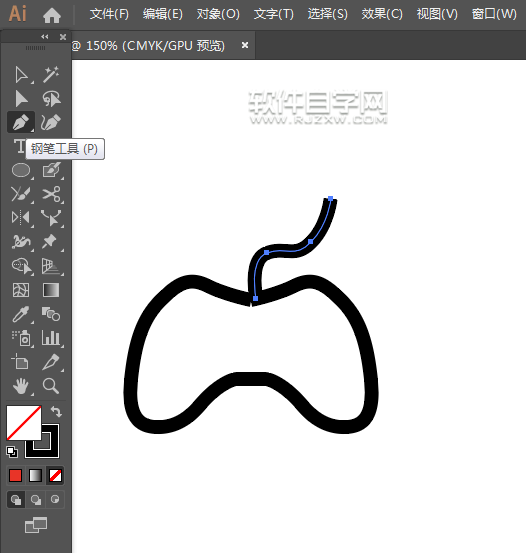Image resolution: width=526 pixels, height=553 pixels.
Task: Choose the Hand tool
Action: [21, 386]
